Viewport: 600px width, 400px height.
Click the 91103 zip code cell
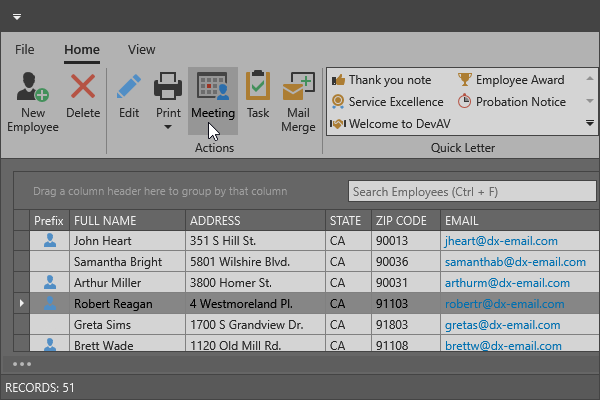click(x=406, y=304)
